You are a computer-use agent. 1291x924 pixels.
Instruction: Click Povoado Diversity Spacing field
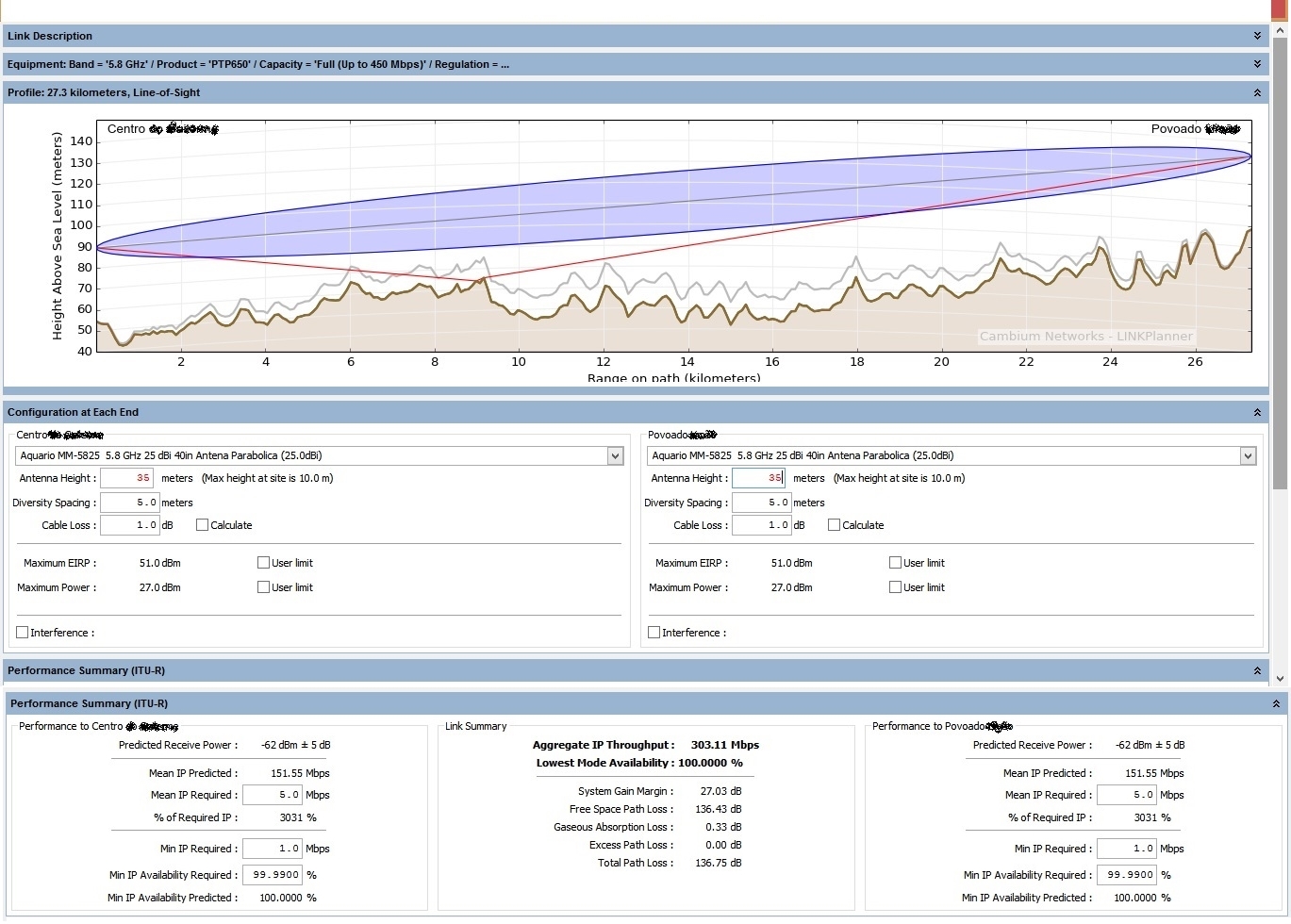760,503
